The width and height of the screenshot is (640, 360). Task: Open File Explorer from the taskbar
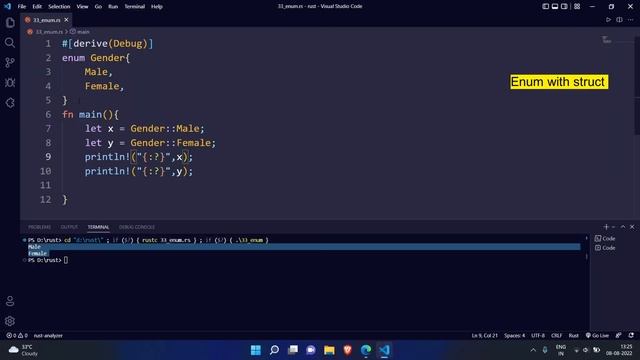coord(329,350)
